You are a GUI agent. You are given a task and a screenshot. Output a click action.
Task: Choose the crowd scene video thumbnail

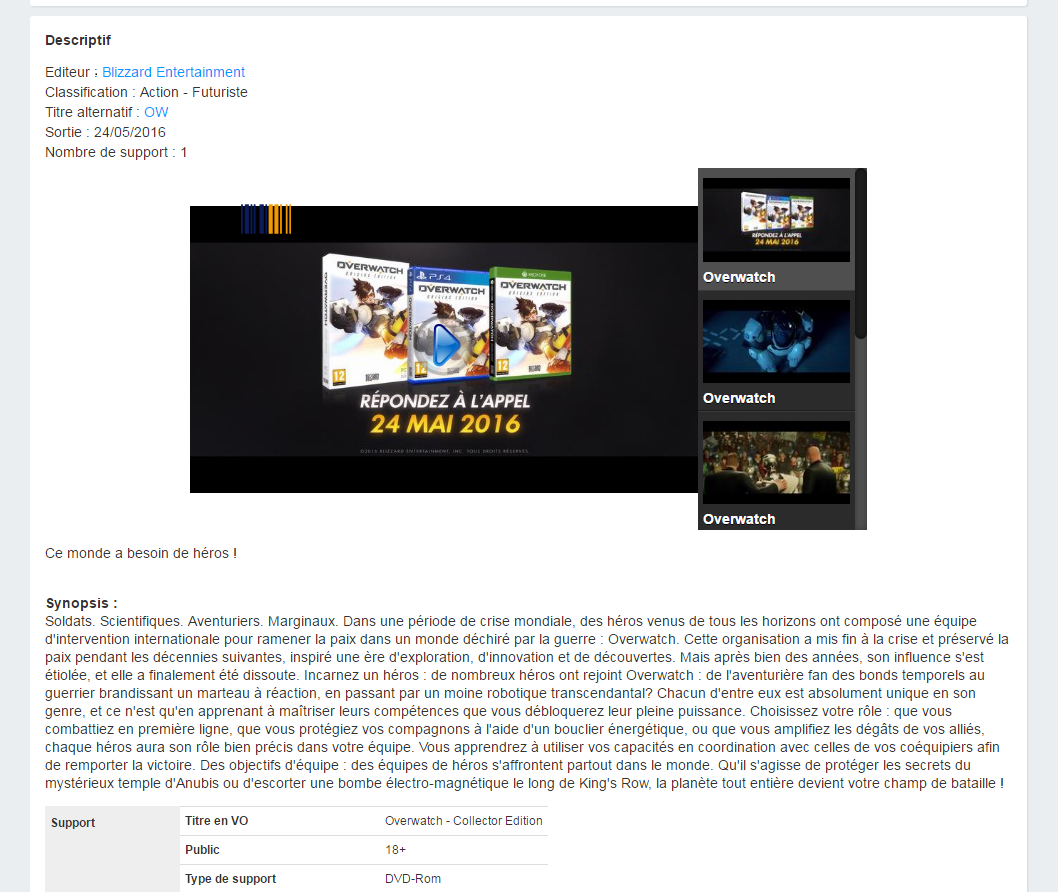776,462
